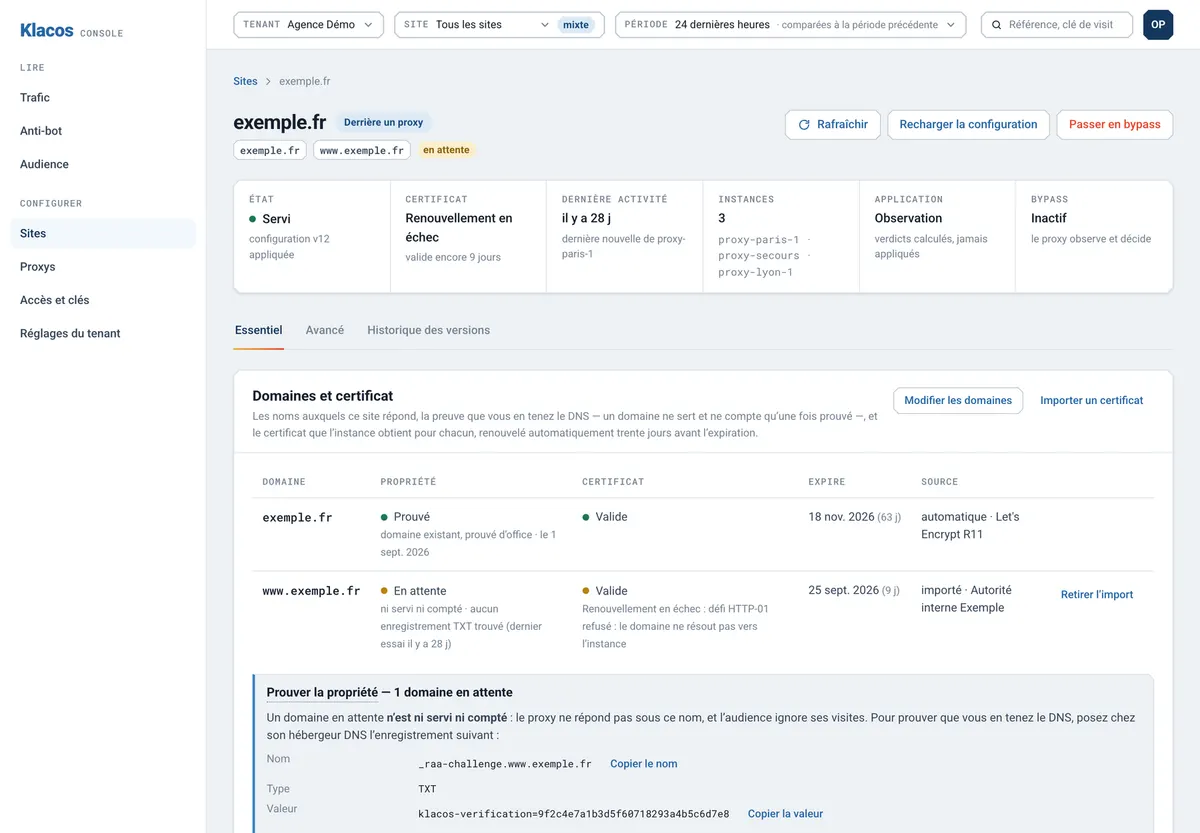Open Anti-bot in the sidebar
Viewport: 1200px width, 833px height.
(103, 131)
